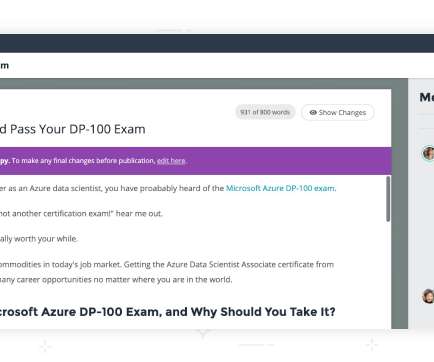Open the Microsoft Azure DP-100 exam link
This screenshot has width=434, height=362.
281,188
